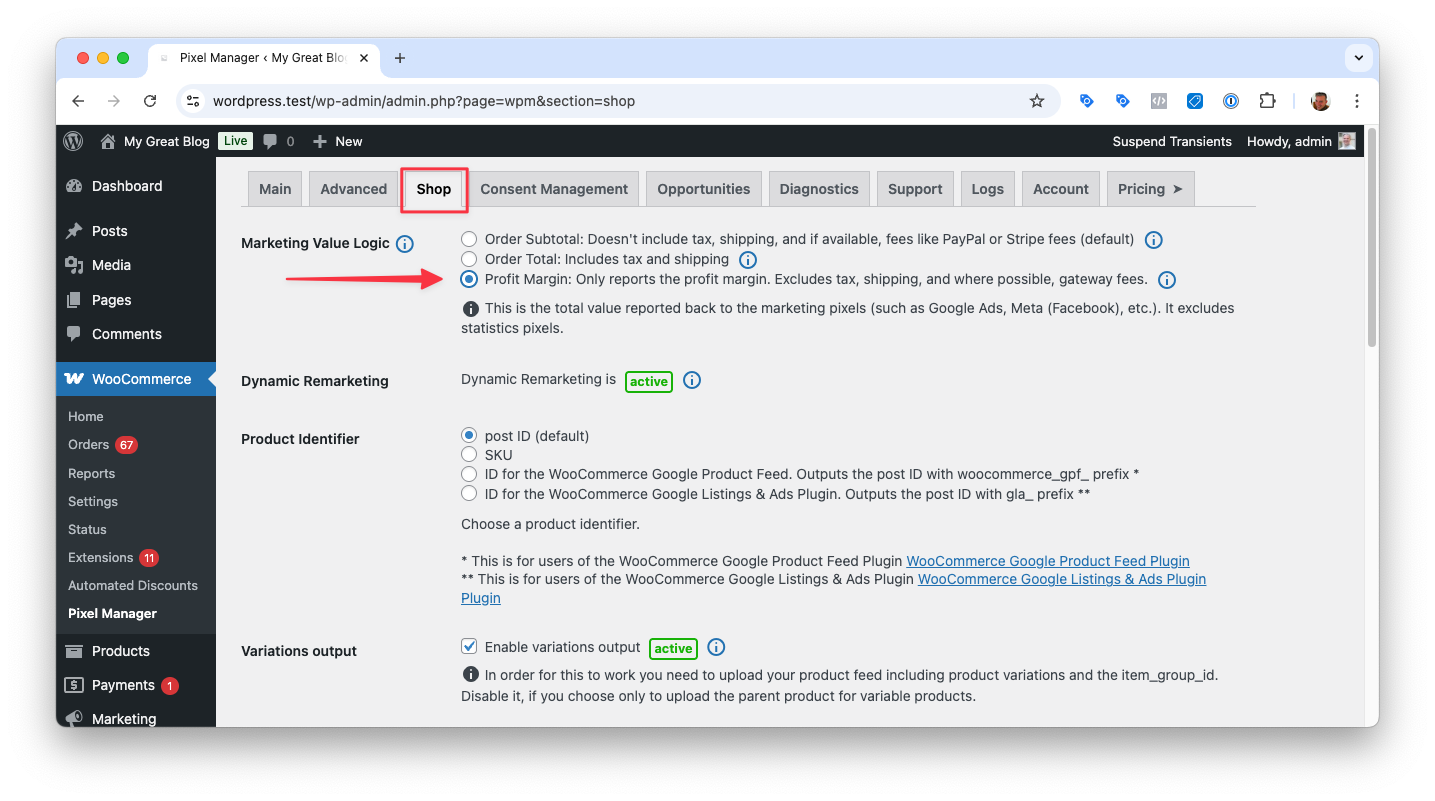Switch to the Account tab
1435x801 pixels.
(x=1061, y=189)
